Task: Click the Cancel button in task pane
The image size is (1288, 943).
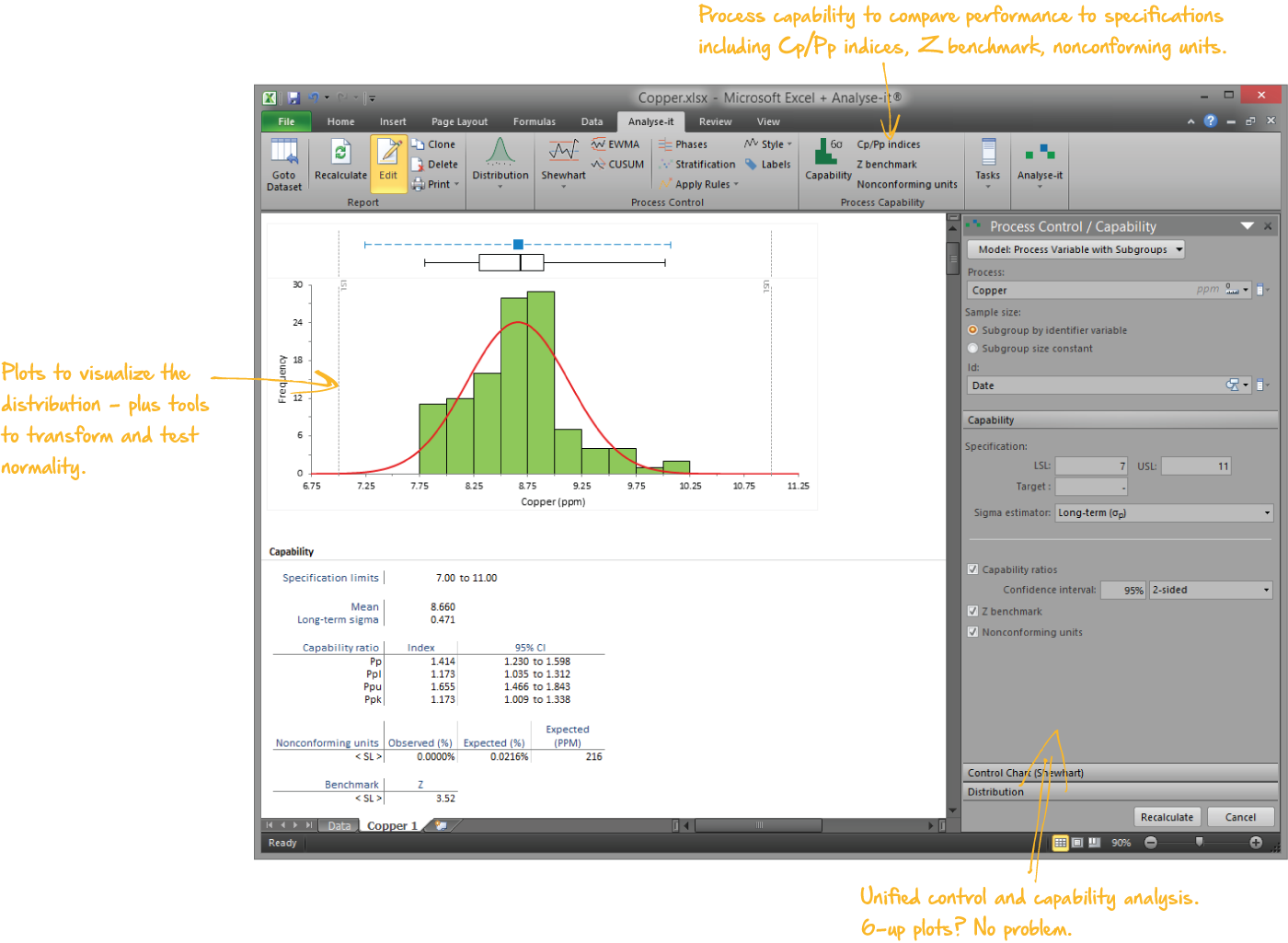Action: pyautogui.click(x=1240, y=817)
